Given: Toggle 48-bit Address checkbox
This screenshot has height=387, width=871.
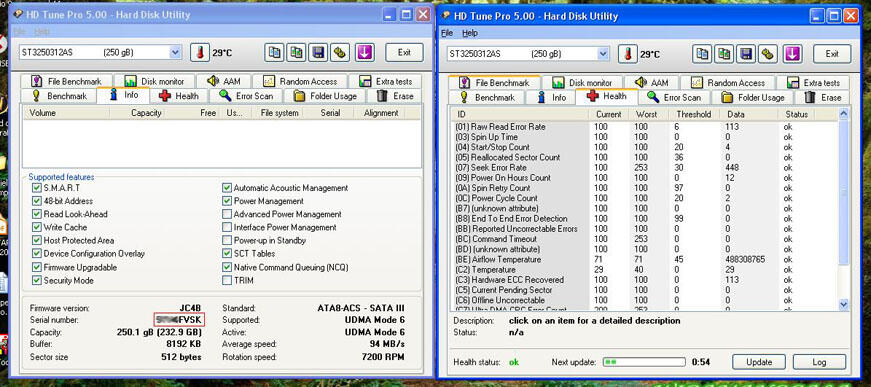Looking at the screenshot, I should pyautogui.click(x=37, y=201).
